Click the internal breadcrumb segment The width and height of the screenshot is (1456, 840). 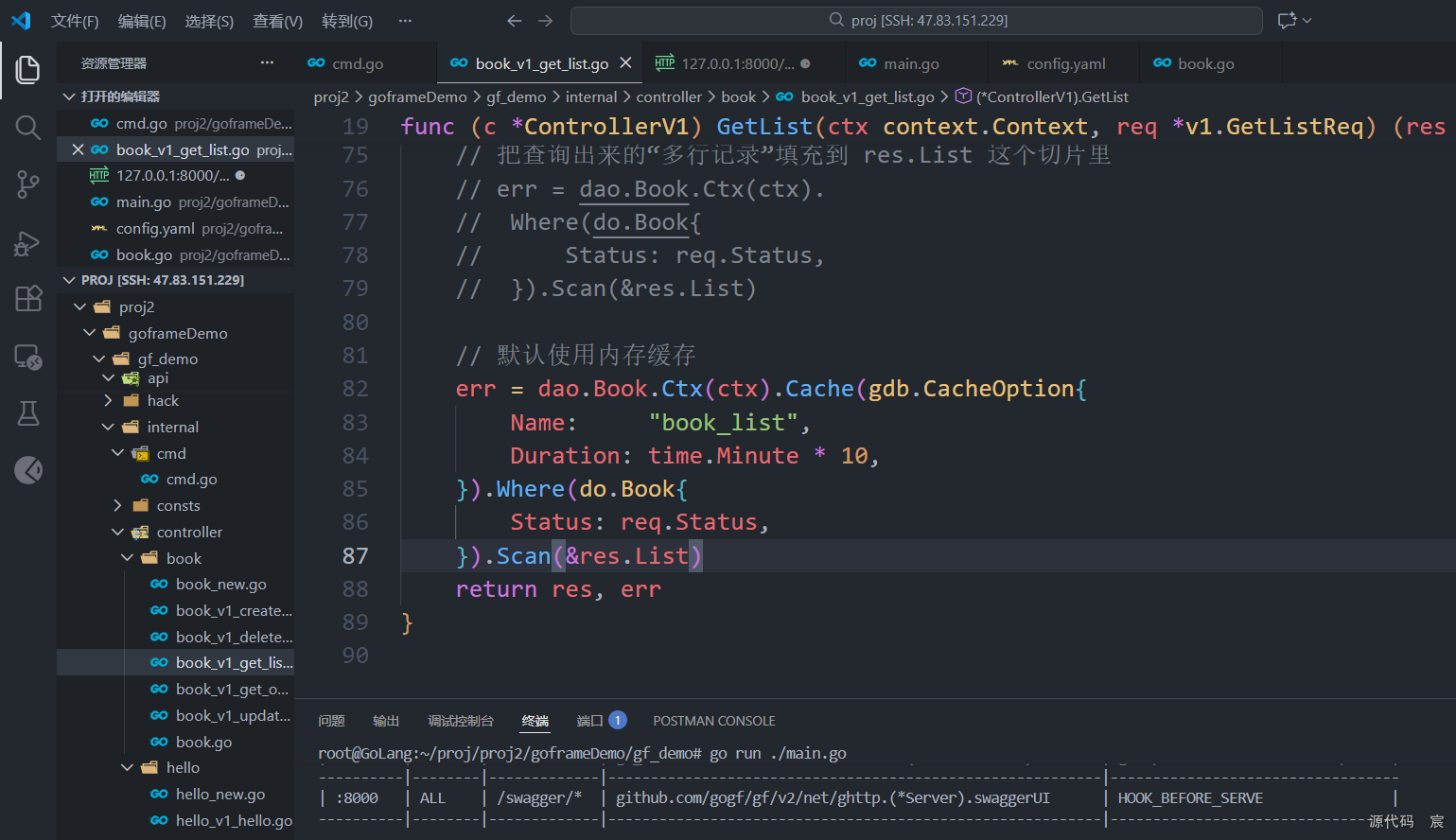pyautogui.click(x=591, y=96)
